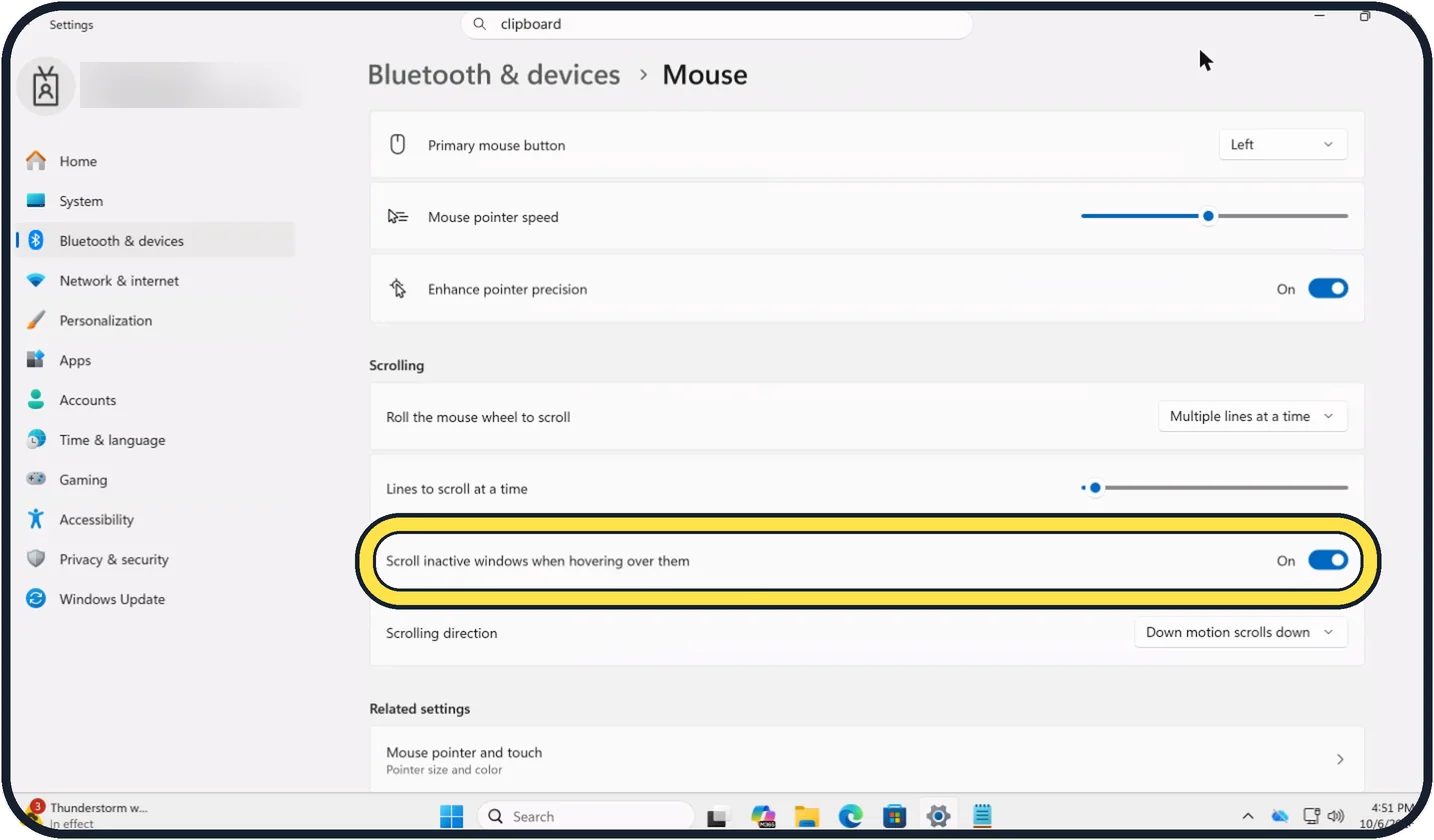Launch Microsoft Edge from the taskbar

click(850, 816)
